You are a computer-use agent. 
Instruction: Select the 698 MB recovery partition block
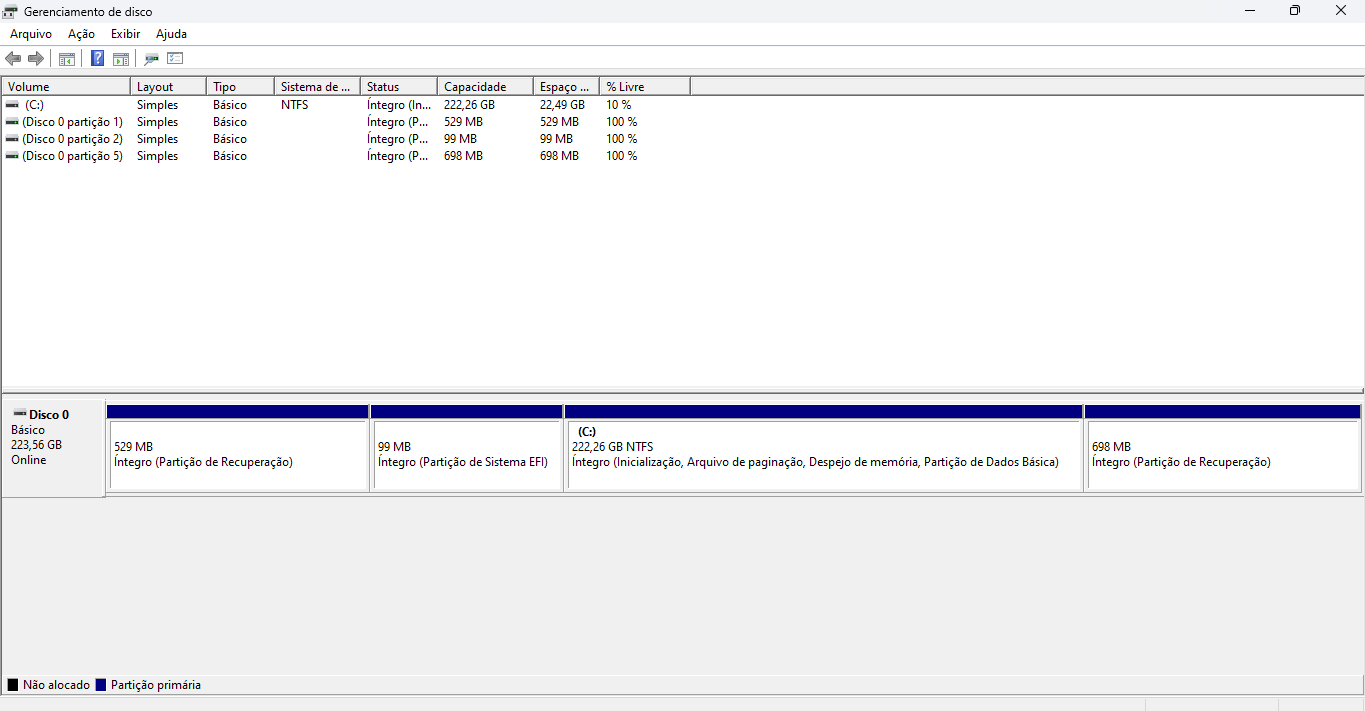[1223, 447]
